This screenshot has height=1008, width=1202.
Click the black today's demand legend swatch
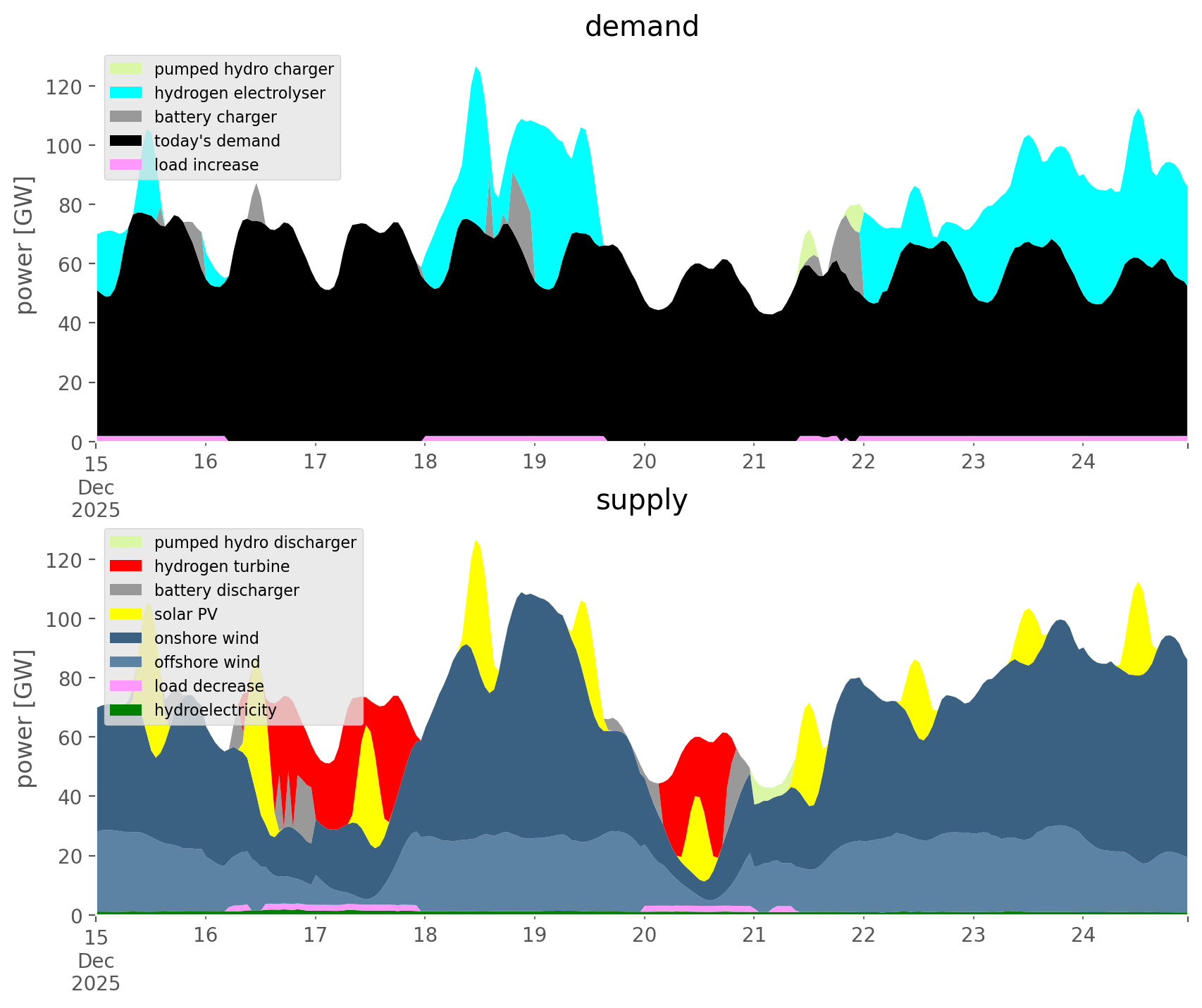click(x=126, y=141)
